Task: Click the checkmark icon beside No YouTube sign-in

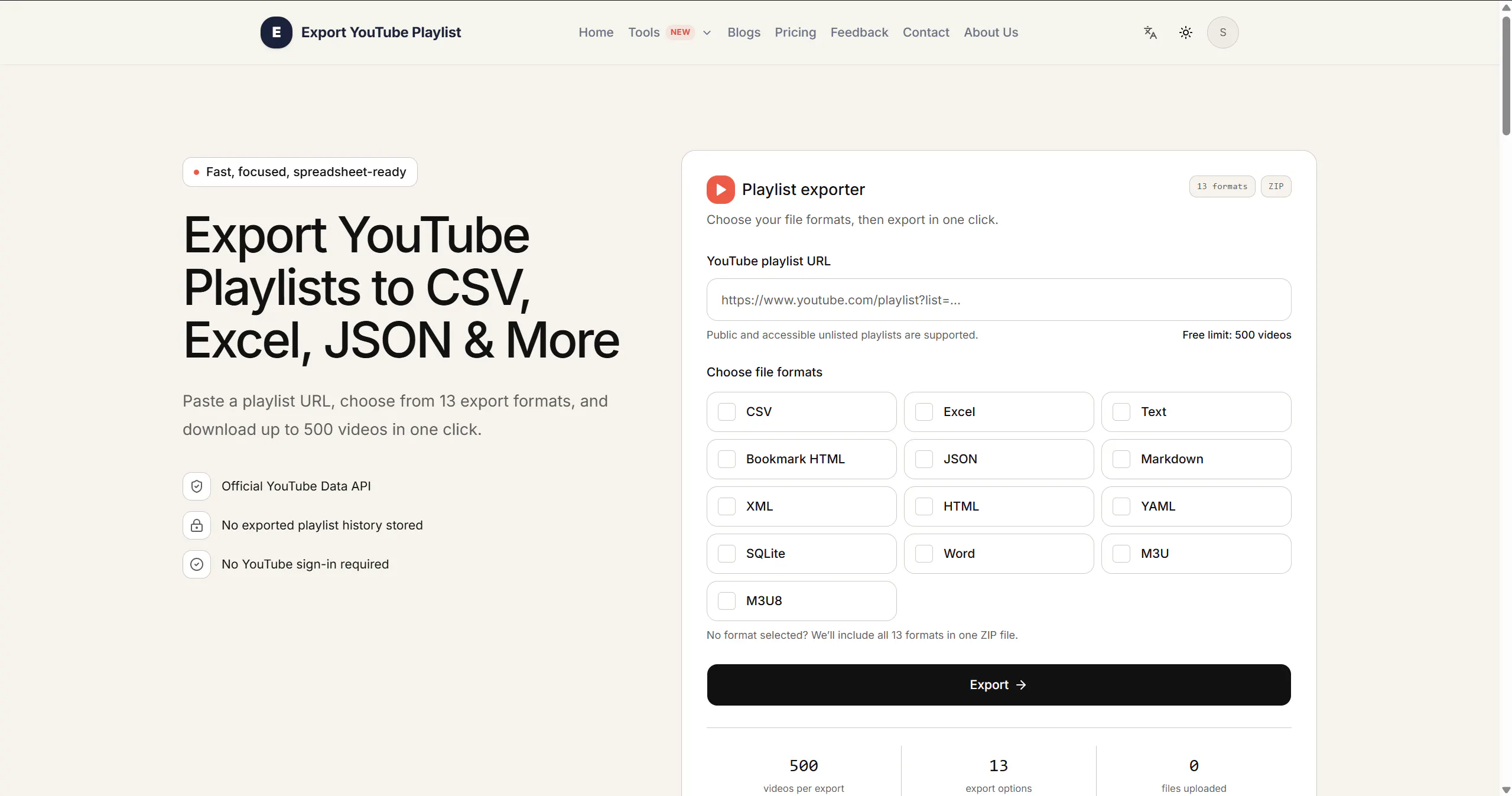Action: [197, 564]
